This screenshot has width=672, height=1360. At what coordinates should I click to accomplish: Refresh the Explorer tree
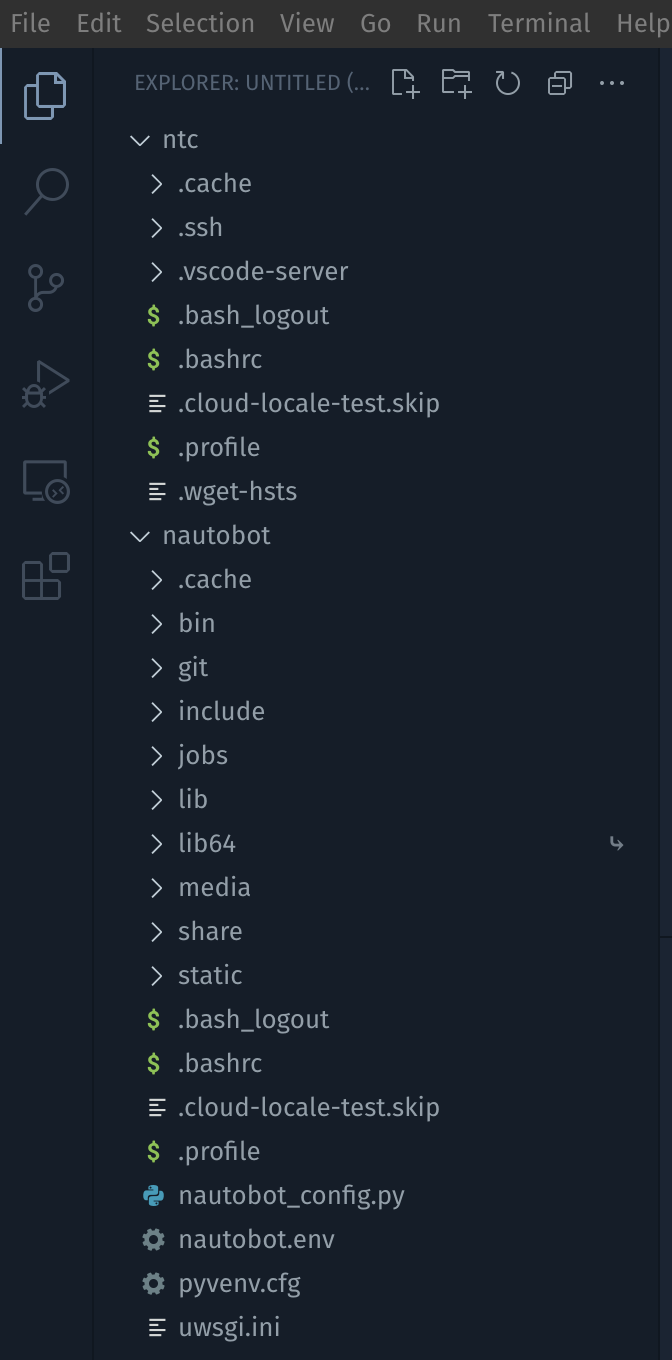[508, 83]
